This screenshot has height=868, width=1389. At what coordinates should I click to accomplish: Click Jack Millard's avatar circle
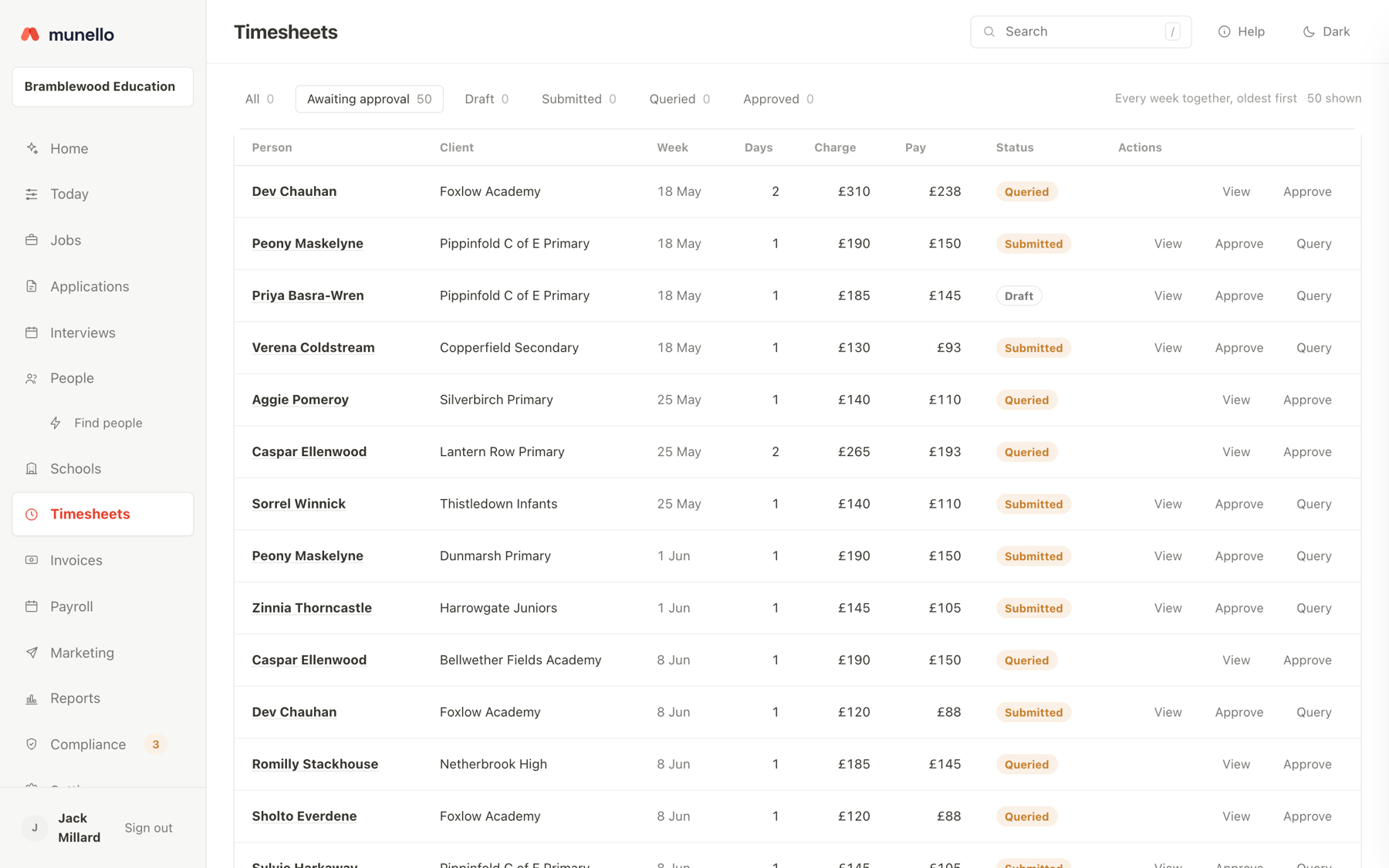(x=35, y=828)
